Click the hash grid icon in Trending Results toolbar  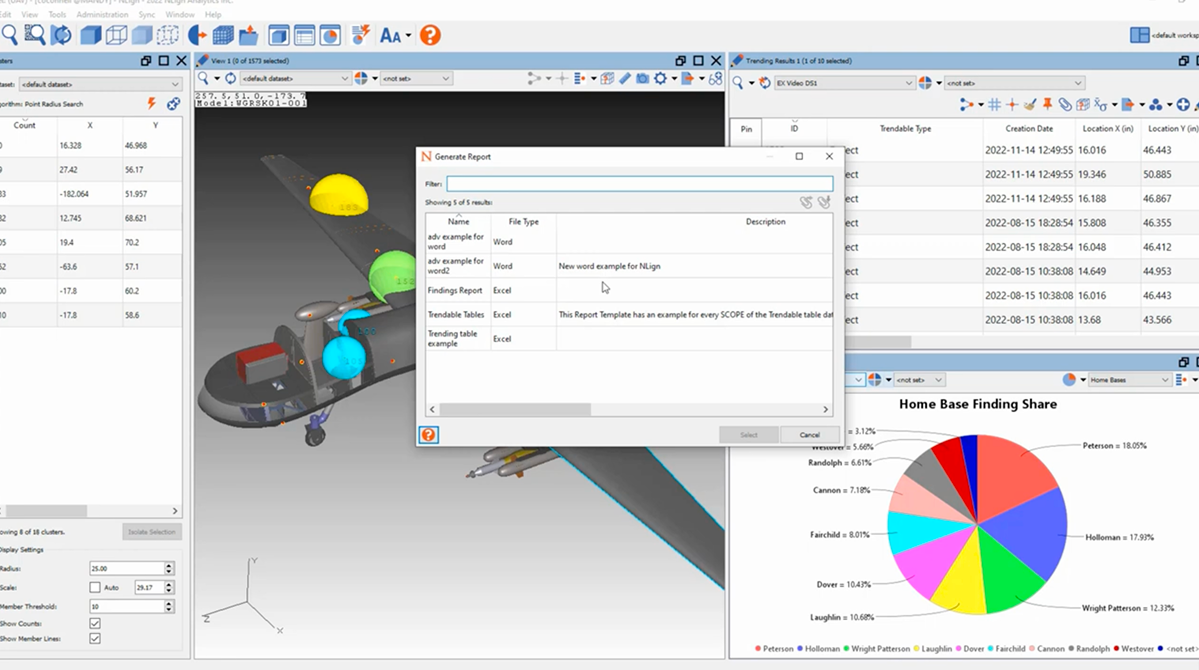point(994,104)
